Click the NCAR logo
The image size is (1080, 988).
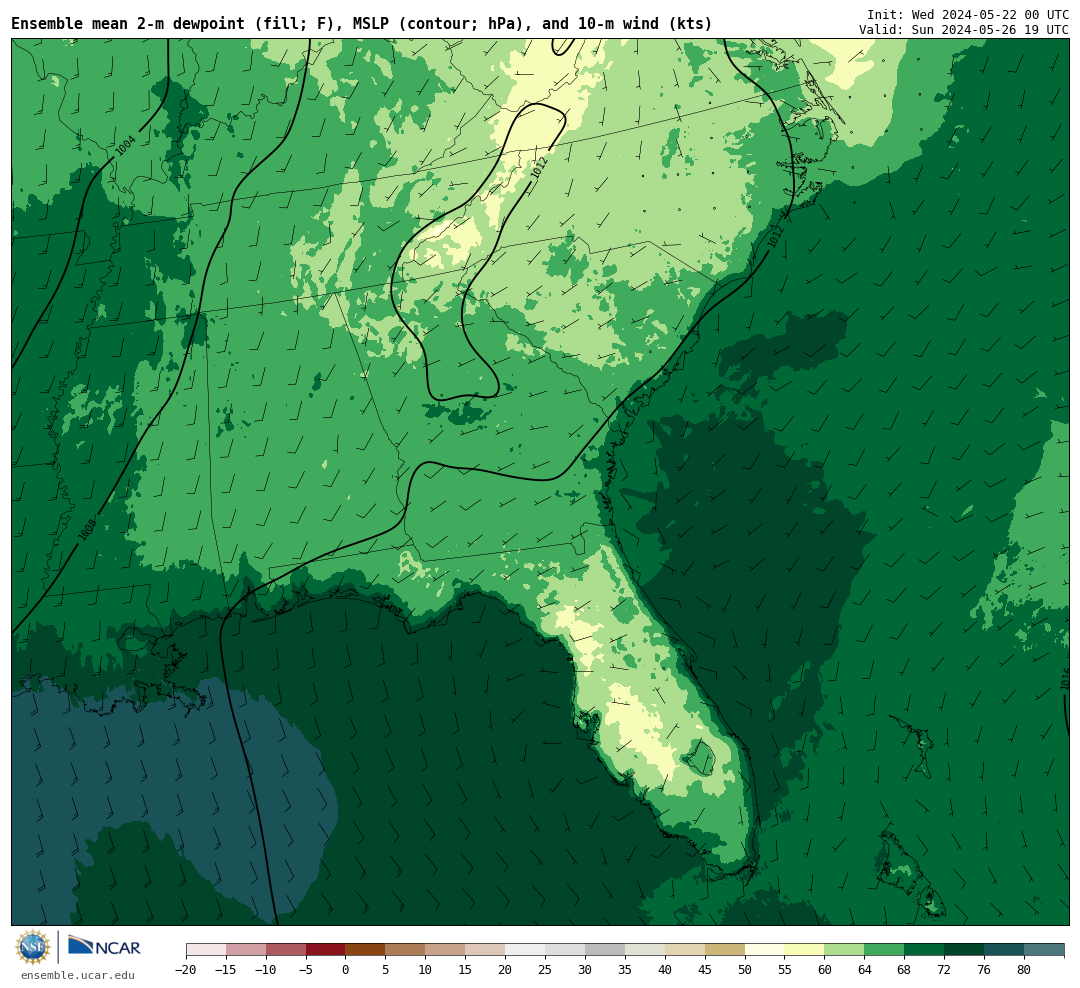point(105,946)
